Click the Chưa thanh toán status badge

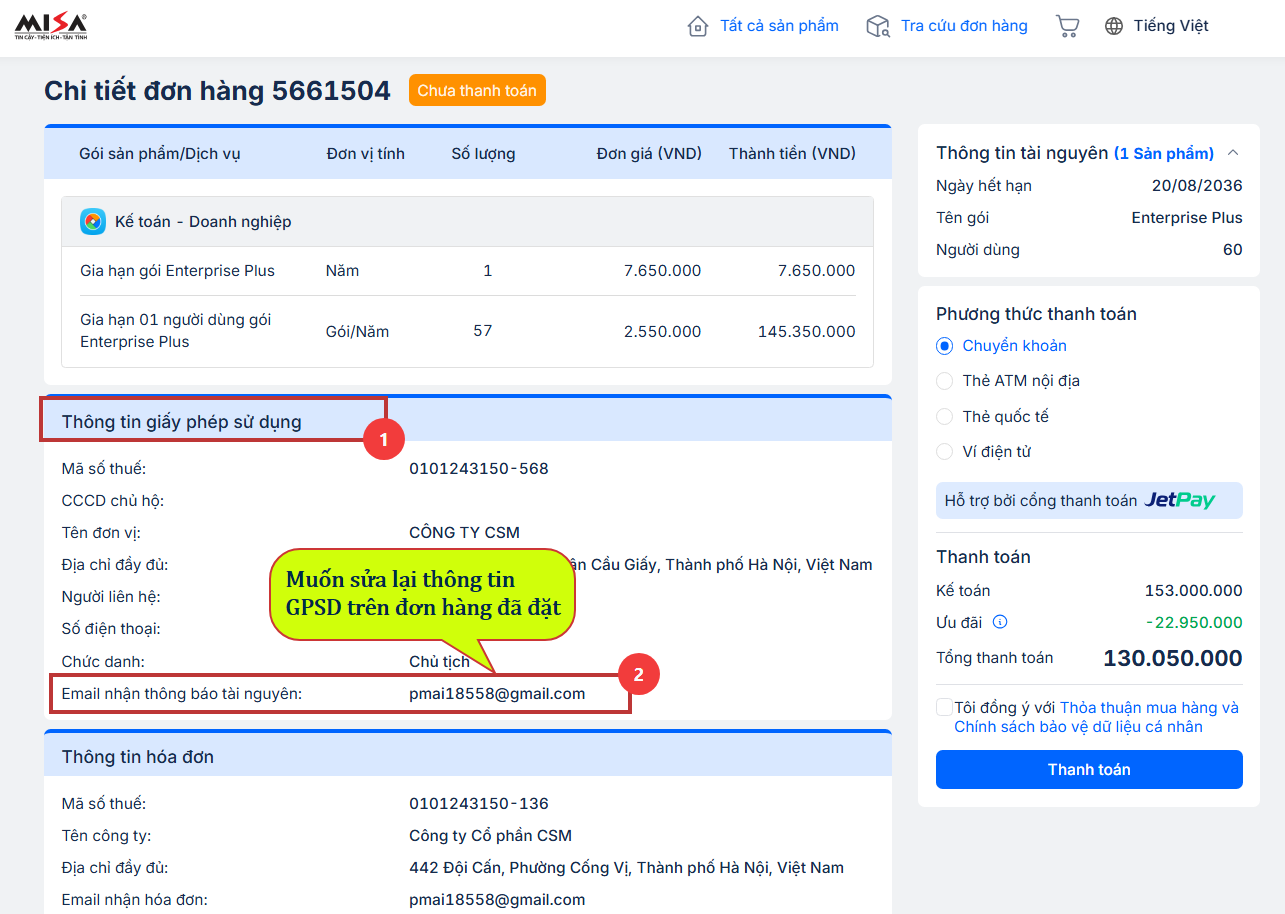pyautogui.click(x=477, y=90)
